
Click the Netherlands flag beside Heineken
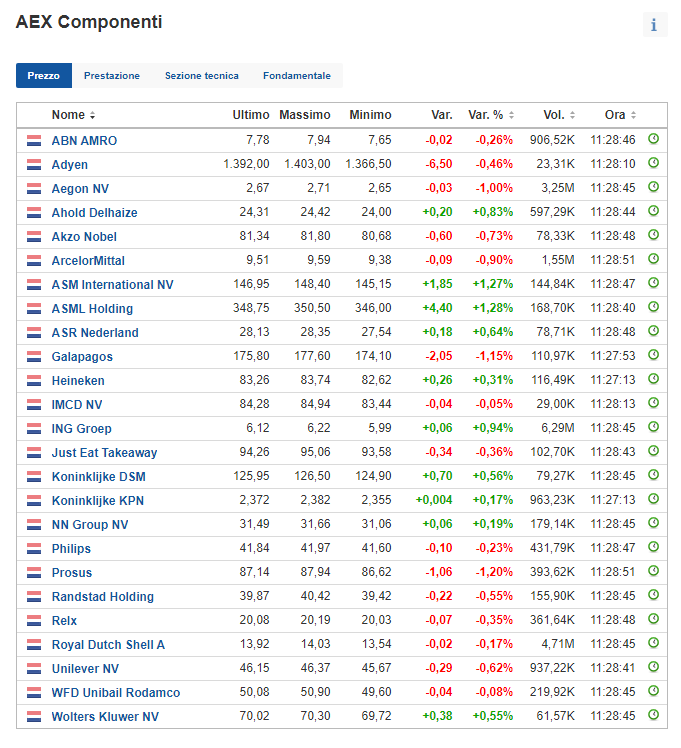click(x=34, y=381)
